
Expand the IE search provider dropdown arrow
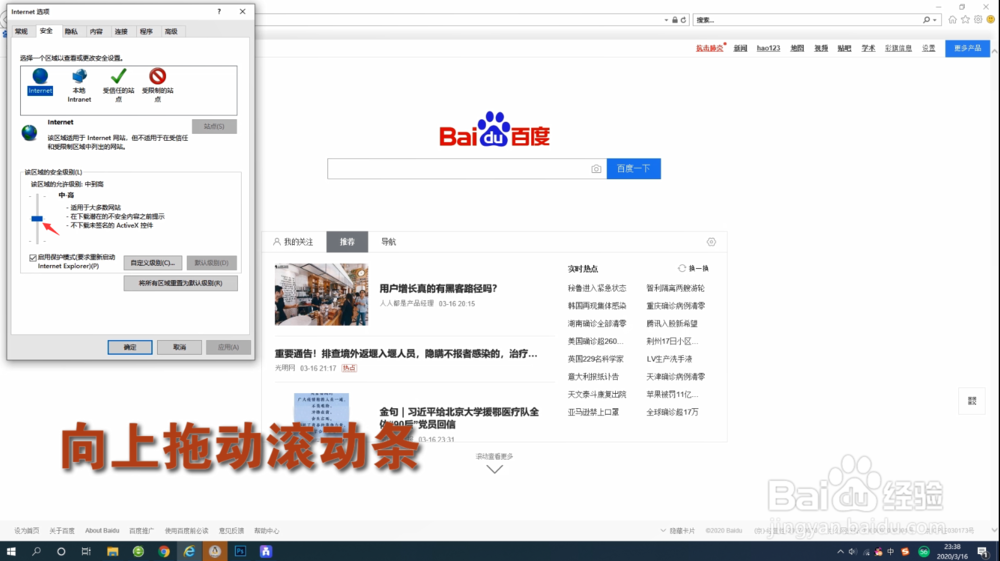(x=935, y=20)
